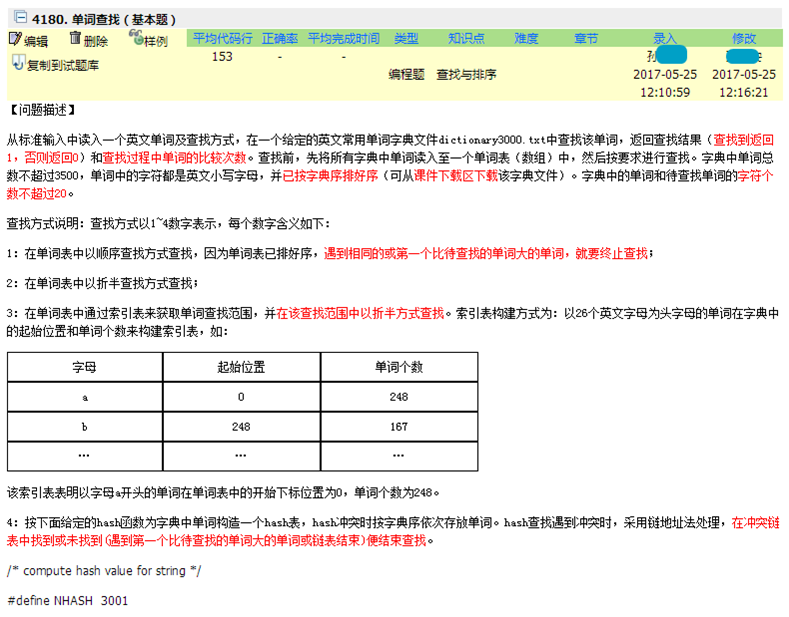Click the 字母 table header cell

[x=85, y=367]
